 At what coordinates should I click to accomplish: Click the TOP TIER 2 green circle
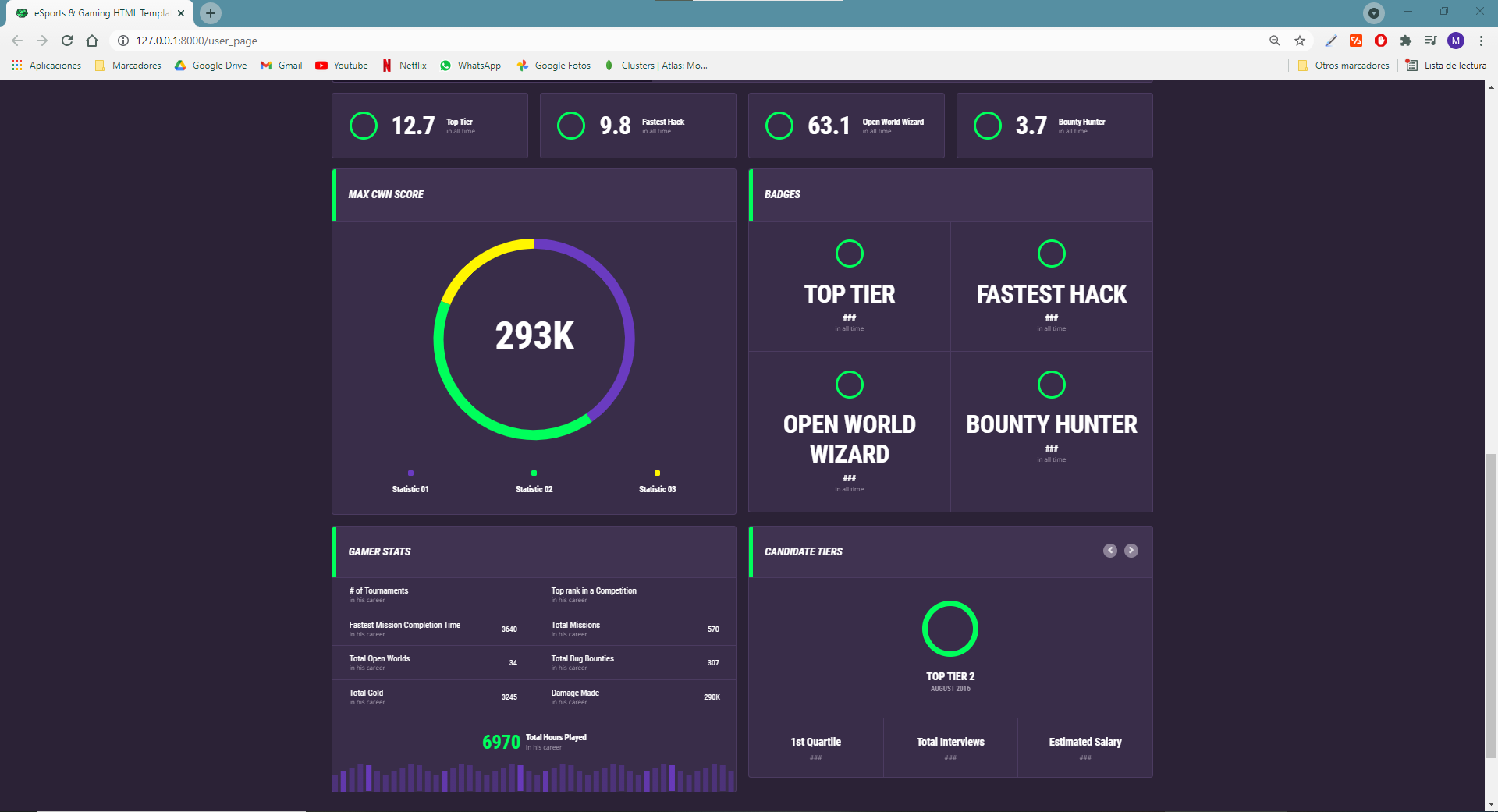950,629
